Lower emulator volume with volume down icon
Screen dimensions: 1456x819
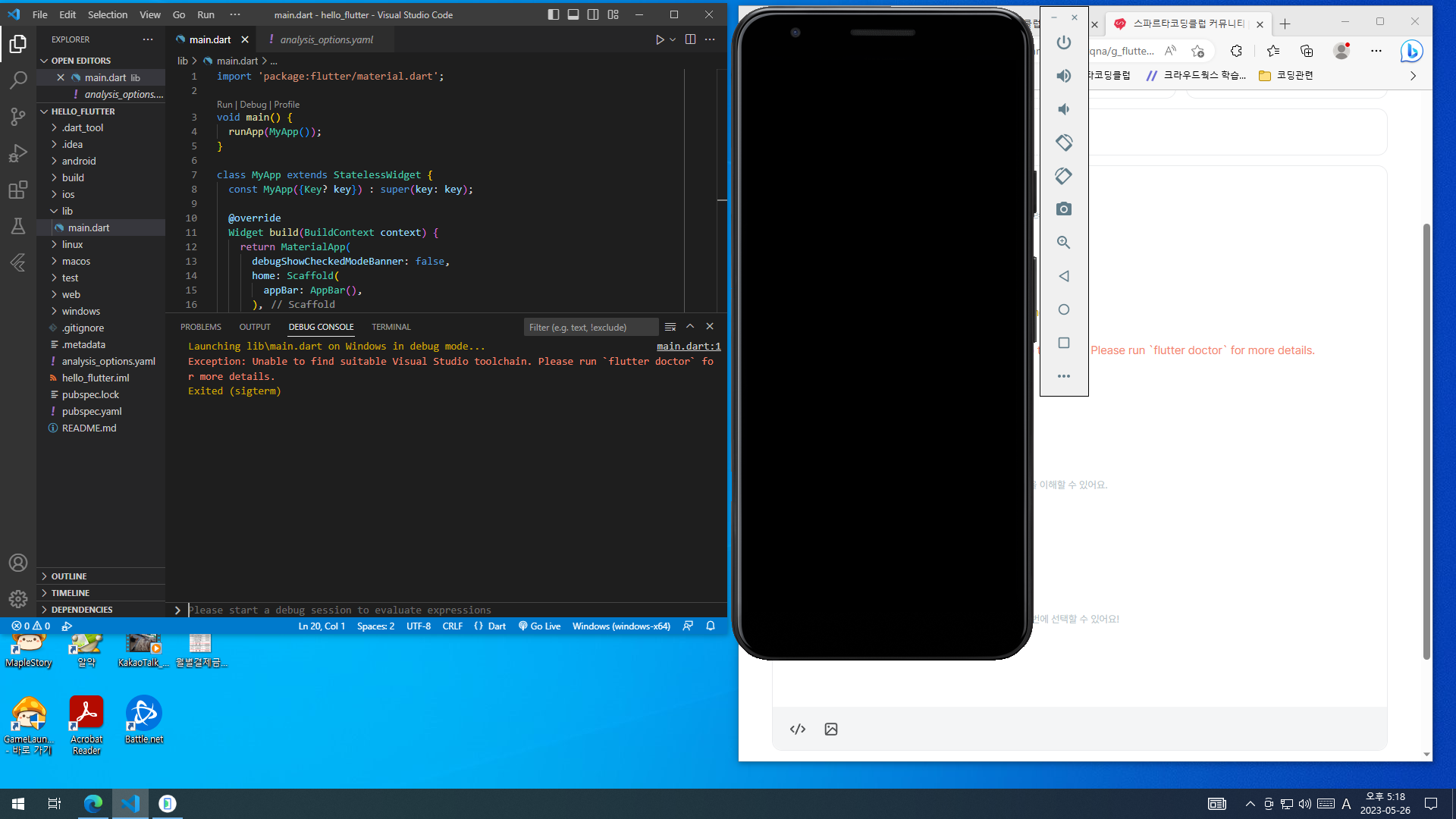pyautogui.click(x=1064, y=109)
